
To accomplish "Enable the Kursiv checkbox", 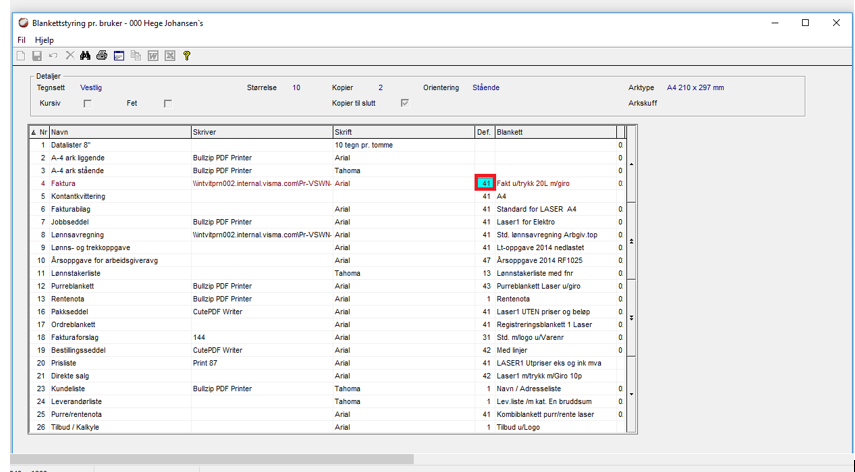I will click(x=88, y=103).
